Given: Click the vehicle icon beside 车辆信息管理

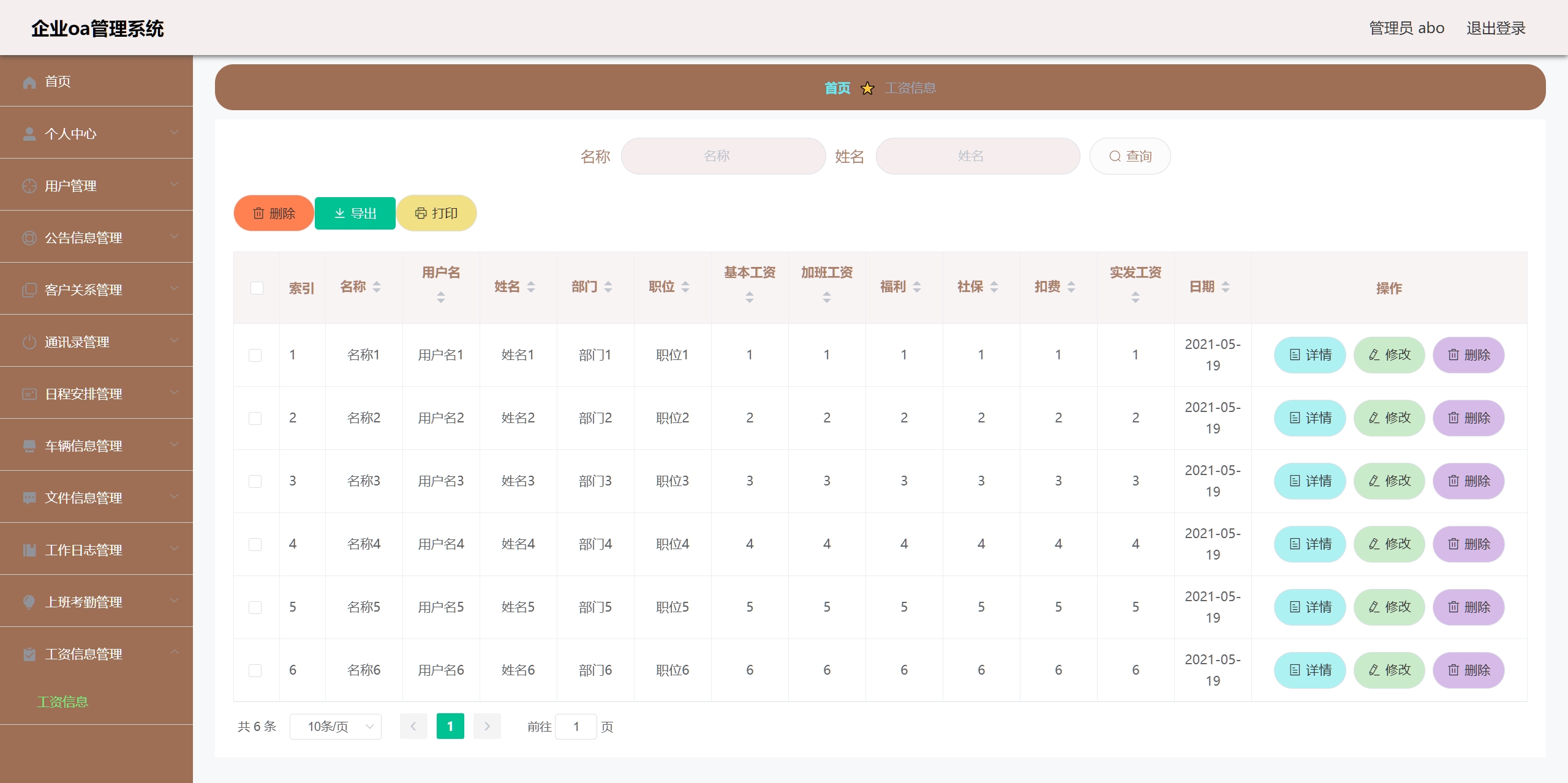Looking at the screenshot, I should click(29, 446).
